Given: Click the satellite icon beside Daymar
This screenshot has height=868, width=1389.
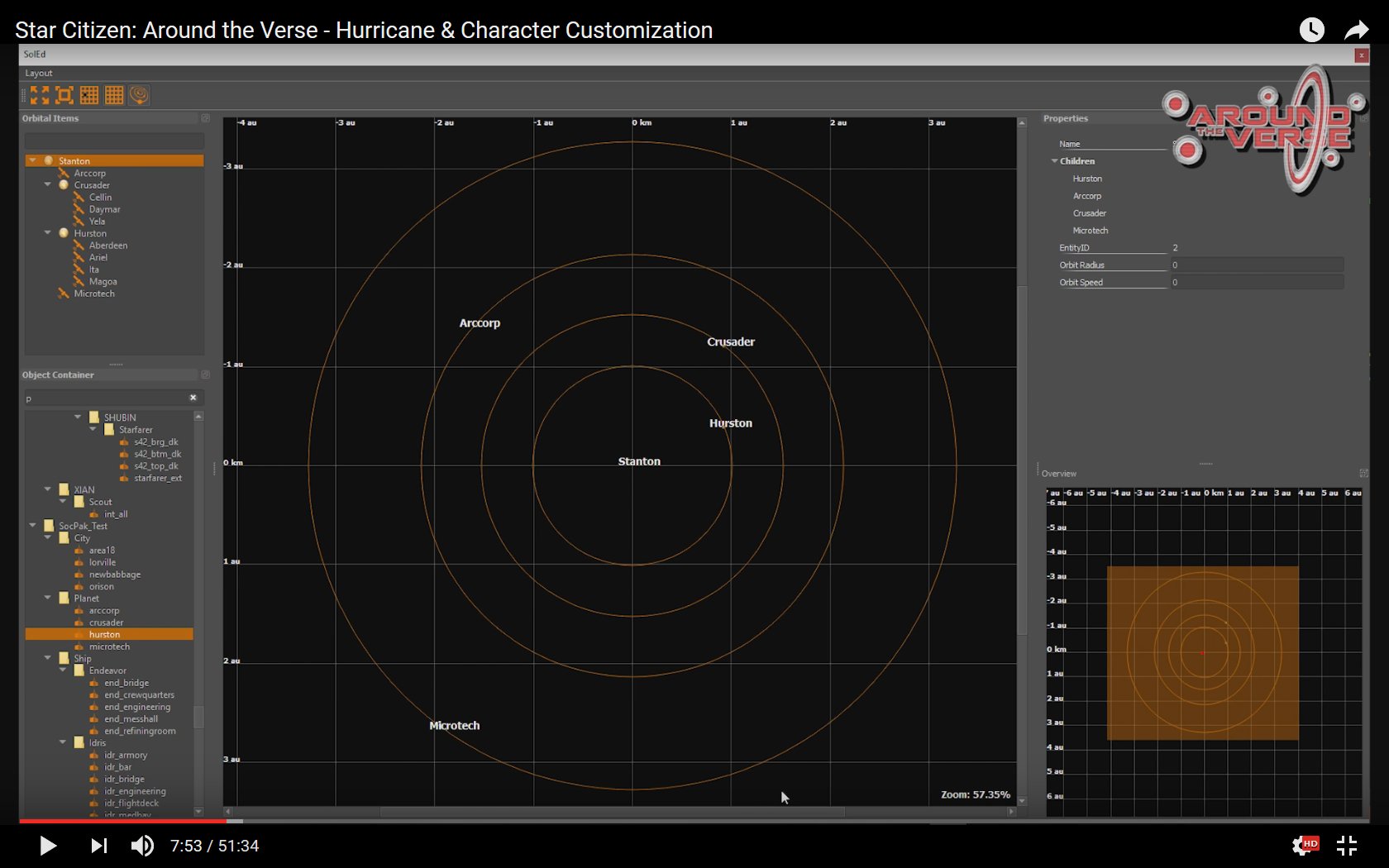Looking at the screenshot, I should point(79,209).
